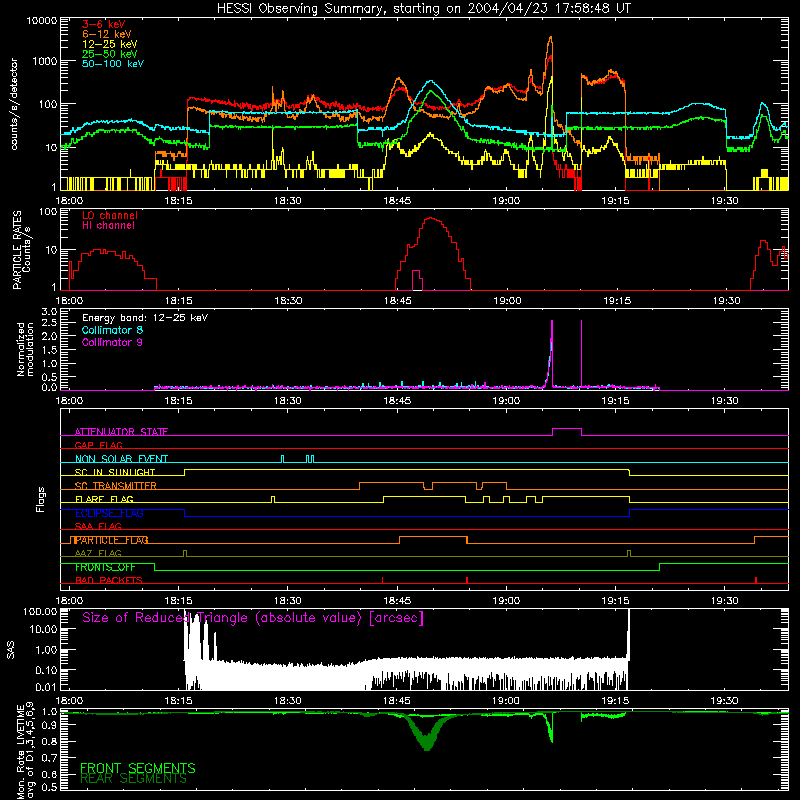
Task: Click the Normalized modulation axis label
Action: point(25,349)
